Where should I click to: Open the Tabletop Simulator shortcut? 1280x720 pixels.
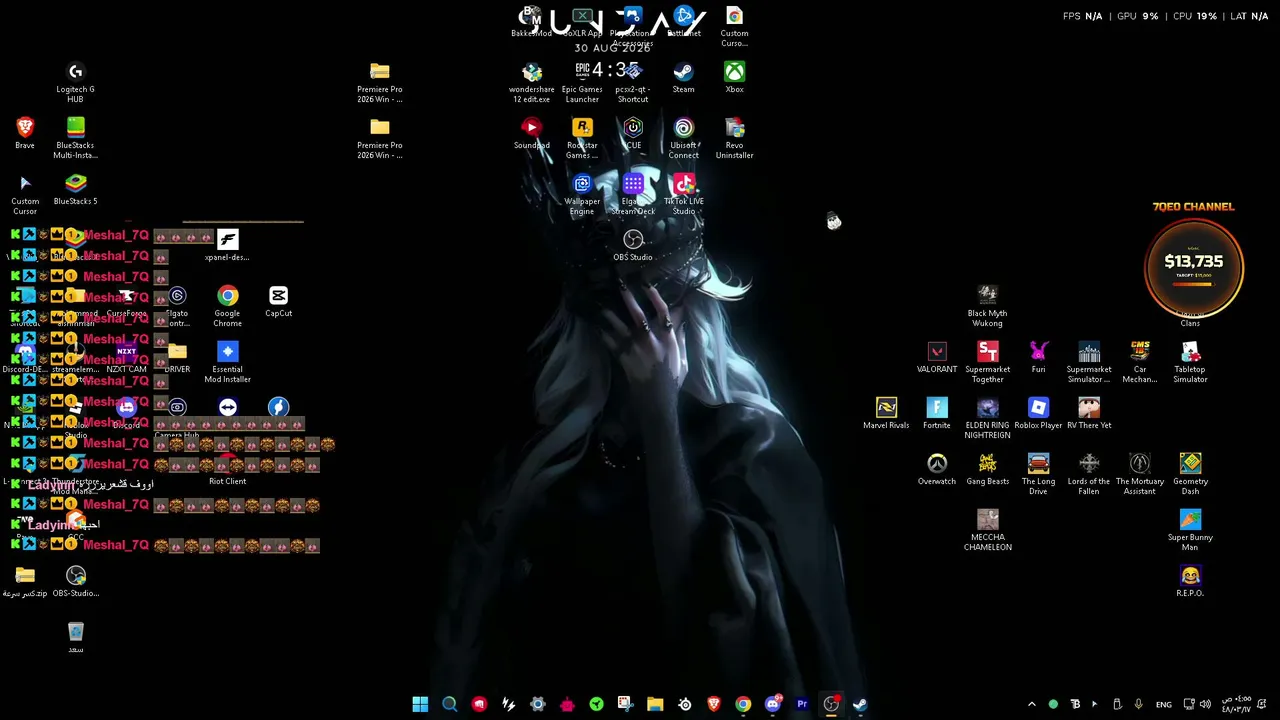coord(1190,362)
